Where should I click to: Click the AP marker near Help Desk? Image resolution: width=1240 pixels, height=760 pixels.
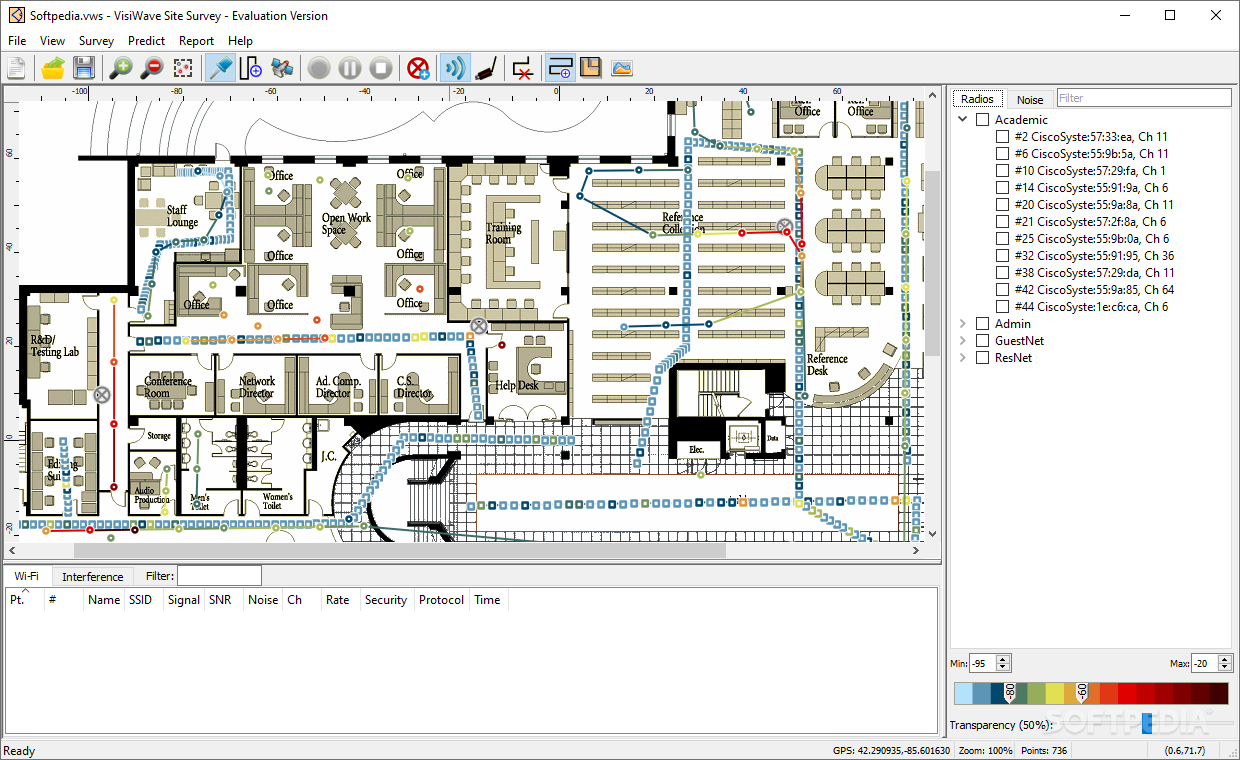479,325
